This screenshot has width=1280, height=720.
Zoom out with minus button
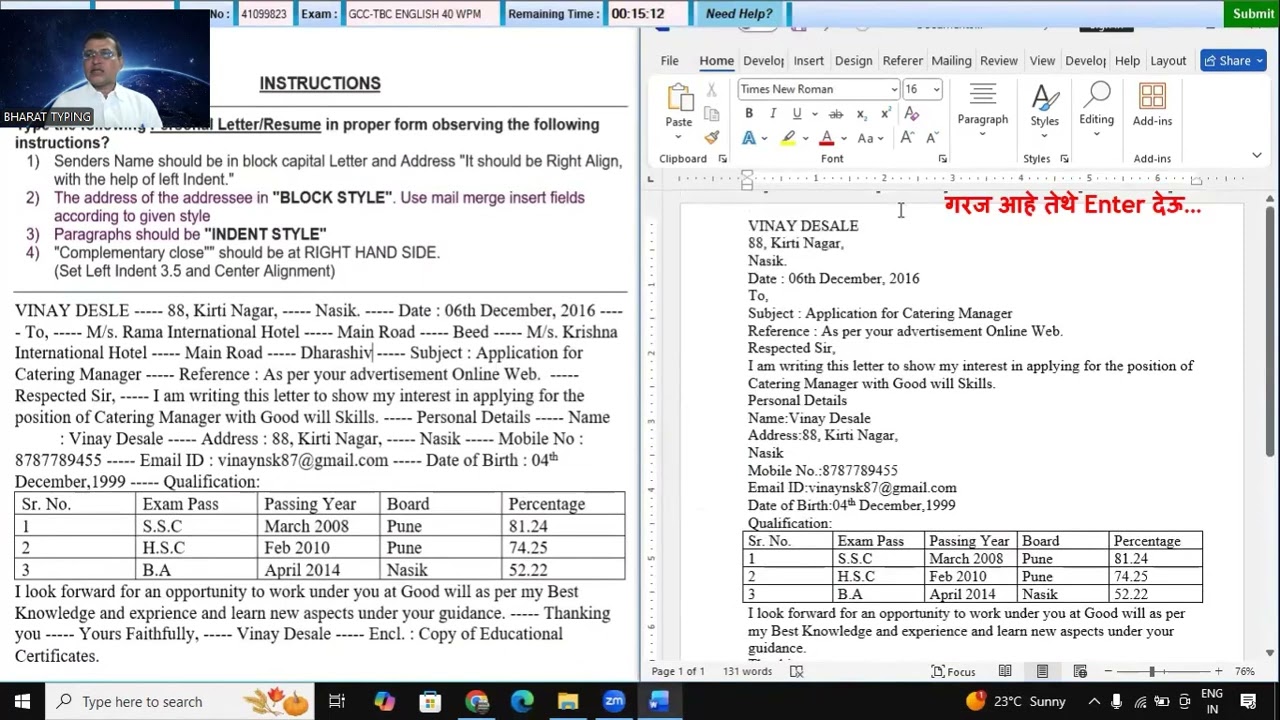click(x=1108, y=671)
